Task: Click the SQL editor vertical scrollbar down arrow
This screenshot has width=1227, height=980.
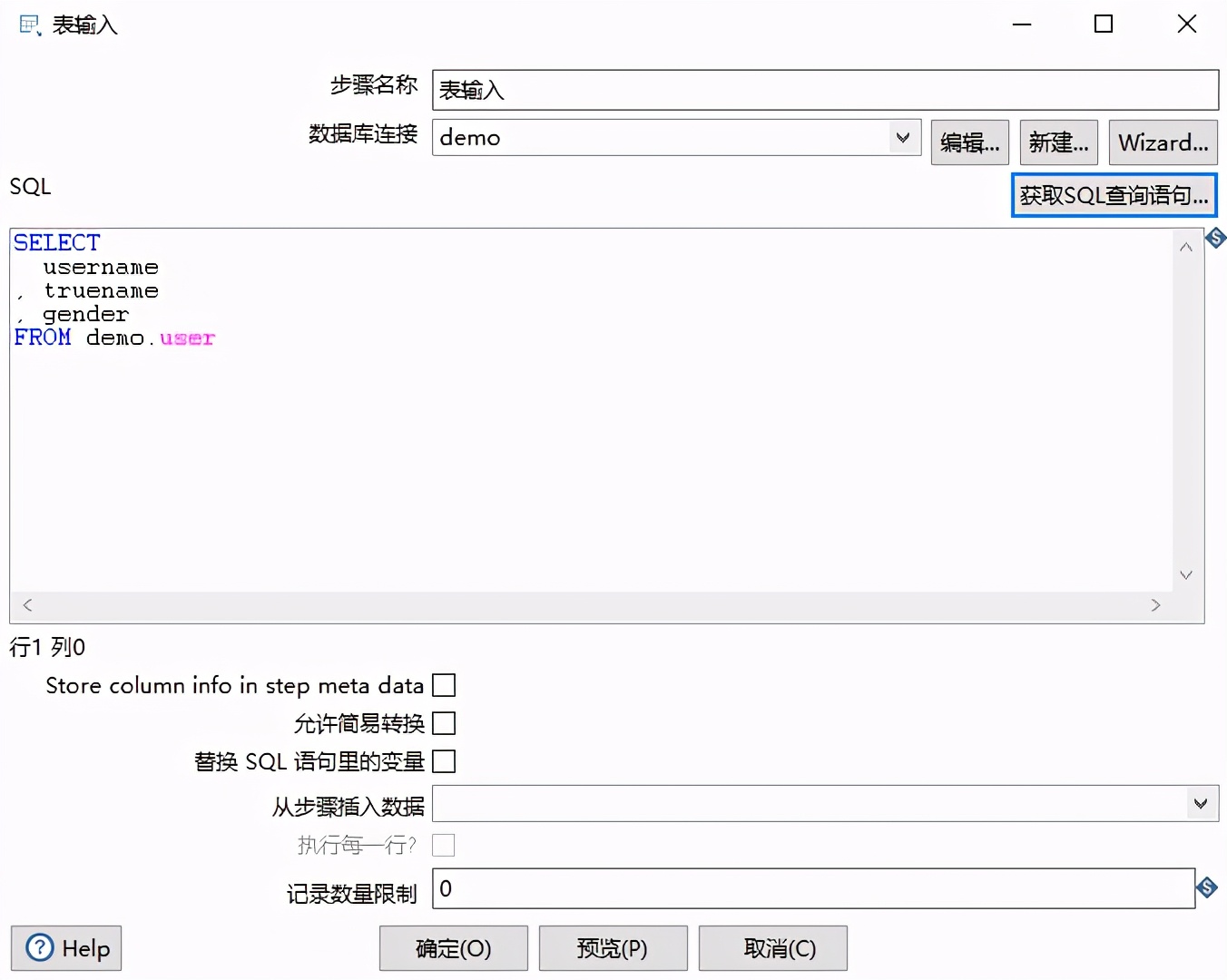Action: [1185, 574]
